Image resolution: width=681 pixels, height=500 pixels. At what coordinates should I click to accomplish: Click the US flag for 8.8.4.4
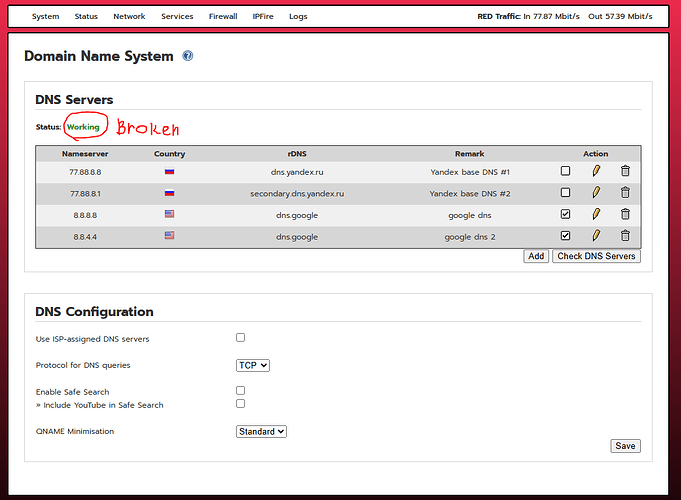169,235
